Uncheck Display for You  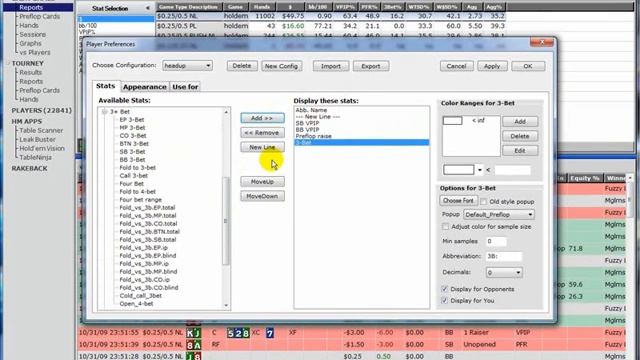[444, 300]
